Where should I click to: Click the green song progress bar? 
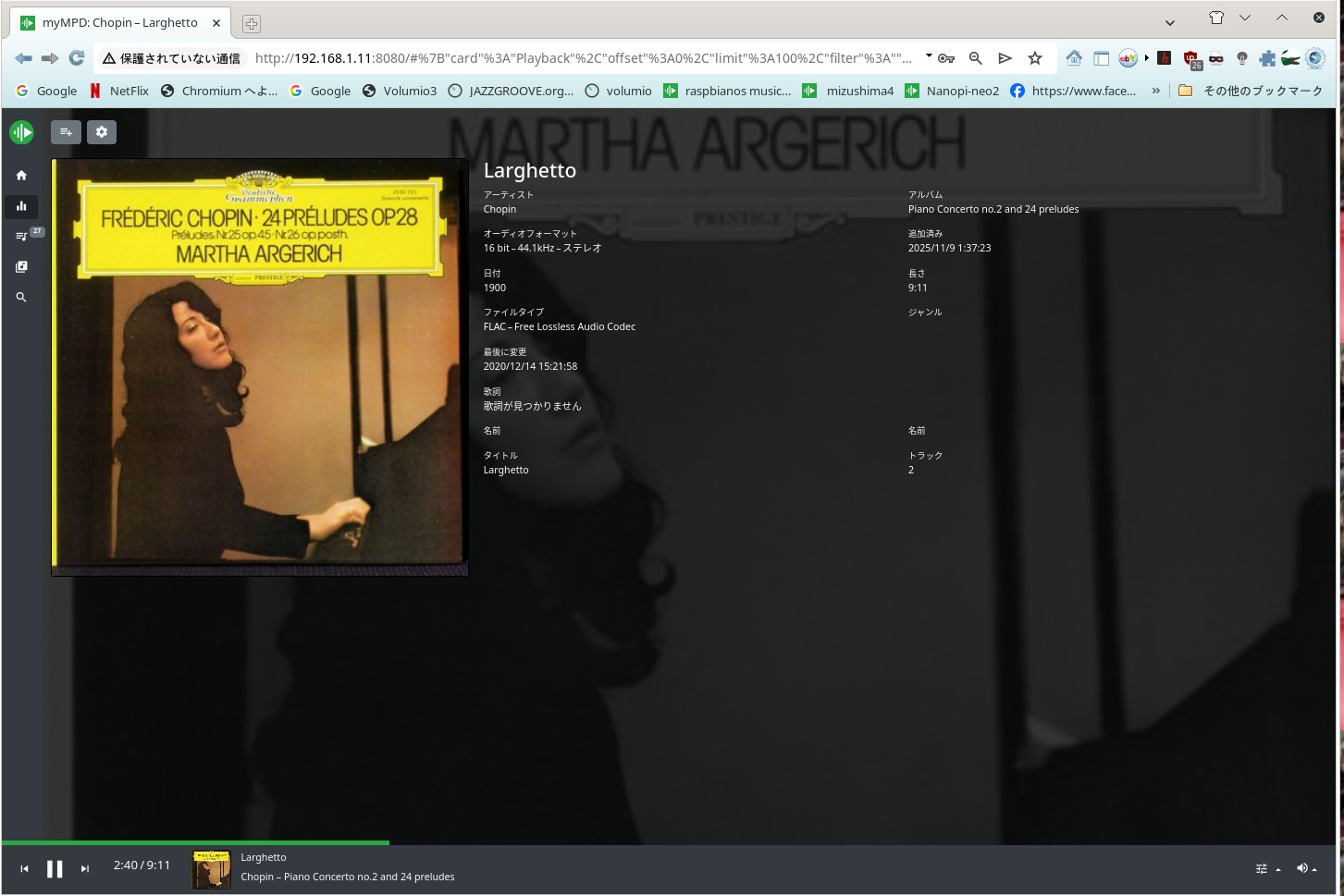(194, 842)
